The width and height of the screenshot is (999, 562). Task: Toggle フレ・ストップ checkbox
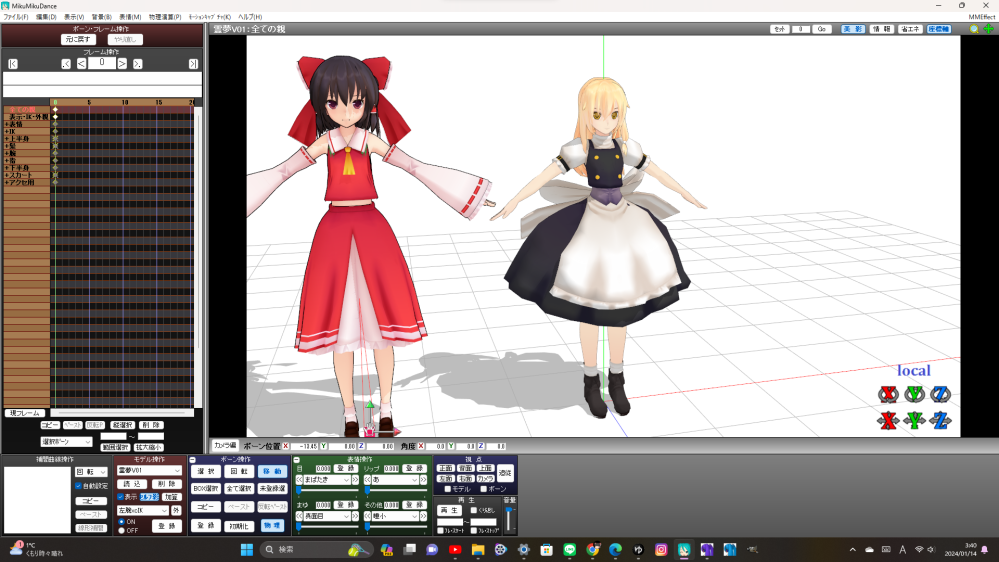[473, 530]
